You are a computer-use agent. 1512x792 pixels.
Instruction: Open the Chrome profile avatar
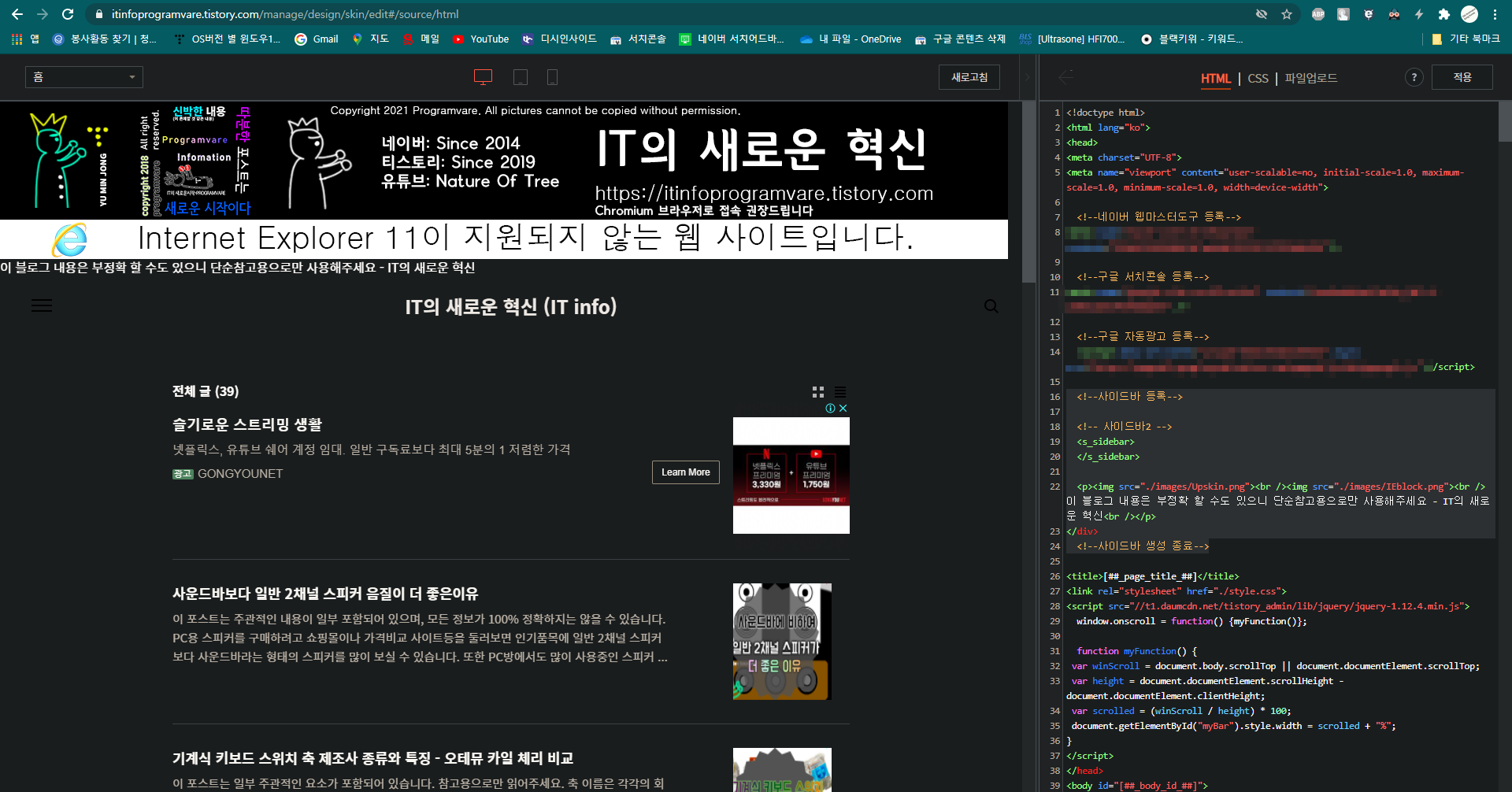click(1469, 14)
